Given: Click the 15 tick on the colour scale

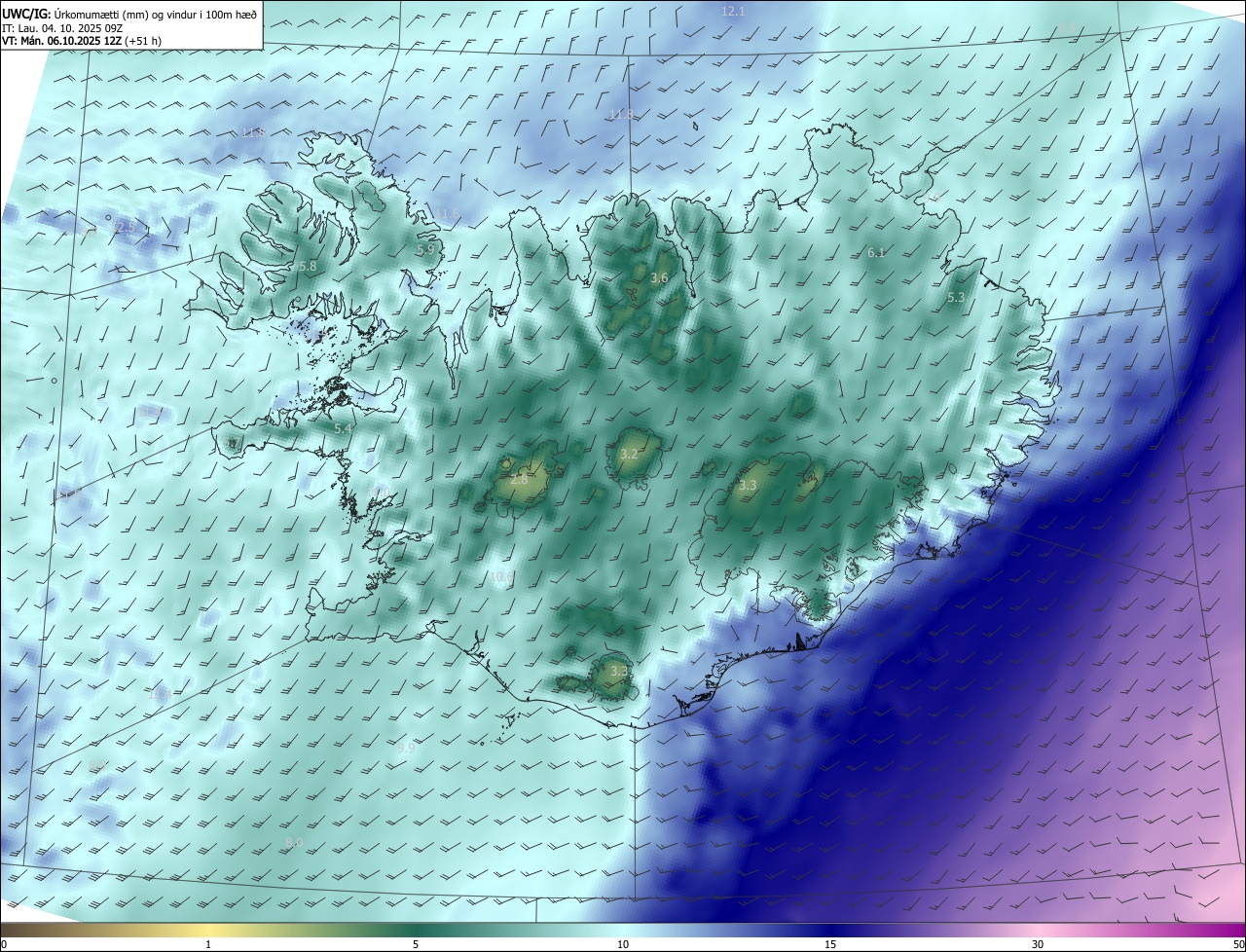Looking at the screenshot, I should click(x=830, y=944).
